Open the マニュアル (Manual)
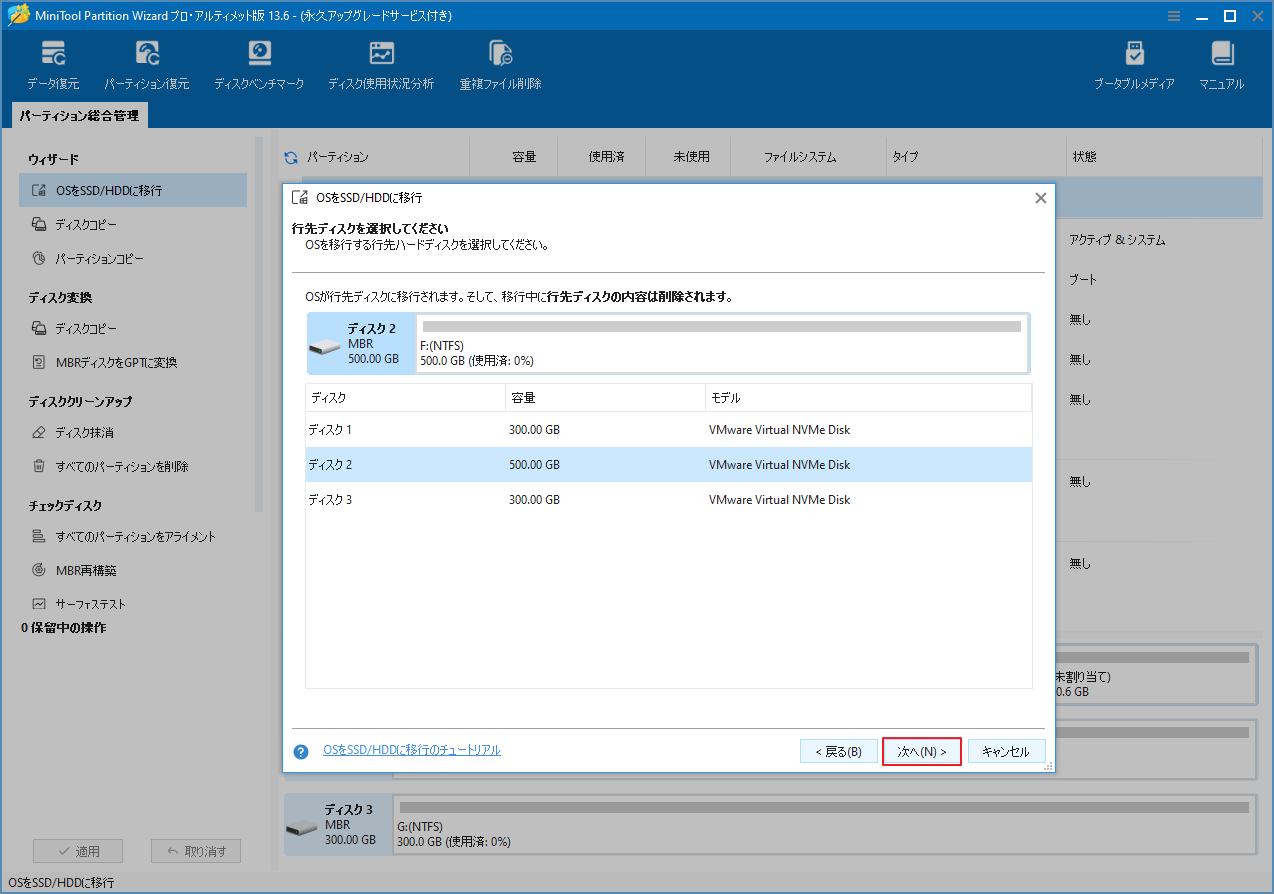Image resolution: width=1274 pixels, height=894 pixels. pyautogui.click(x=1221, y=62)
